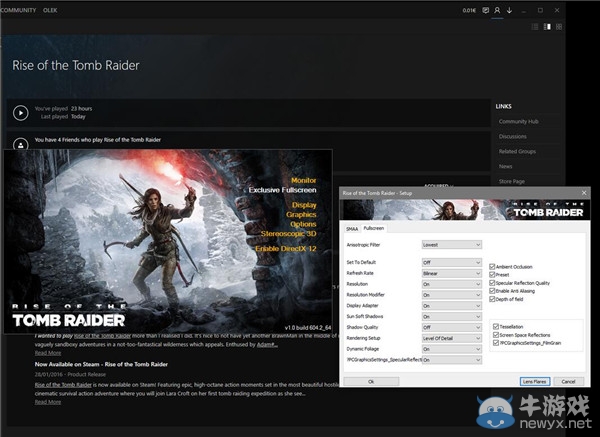Switch library to grid view icon
Image resolution: width=600 pixels, height=437 pixels.
click(559, 26)
